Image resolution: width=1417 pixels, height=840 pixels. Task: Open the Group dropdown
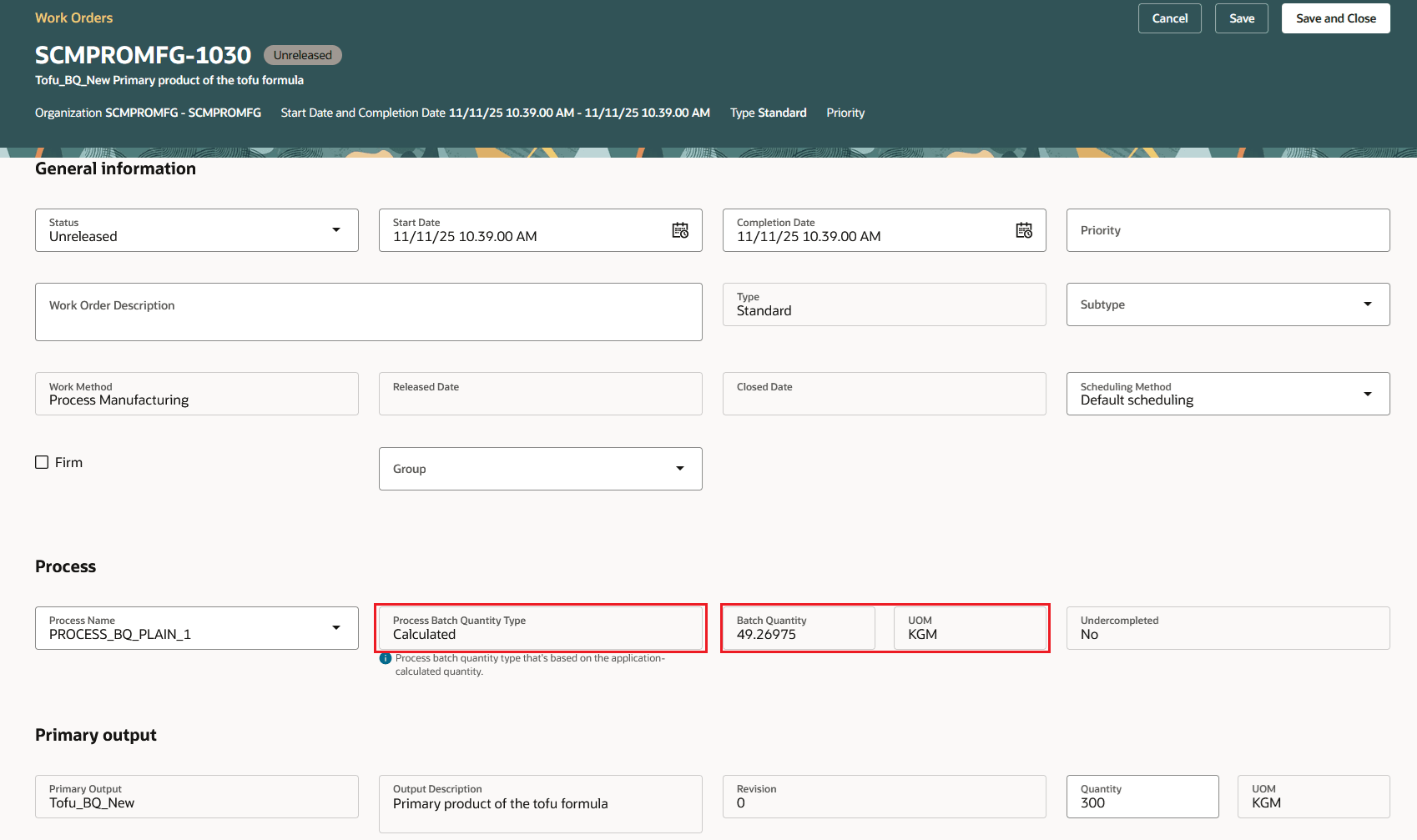point(679,469)
